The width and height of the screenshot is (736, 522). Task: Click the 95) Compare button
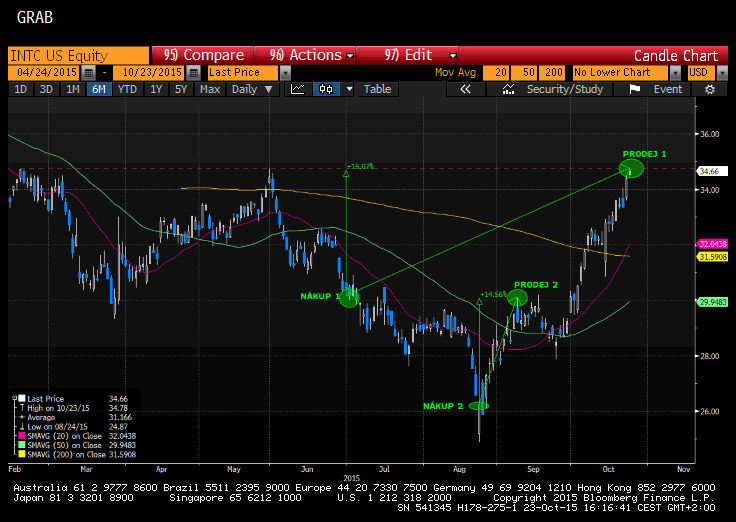203,55
